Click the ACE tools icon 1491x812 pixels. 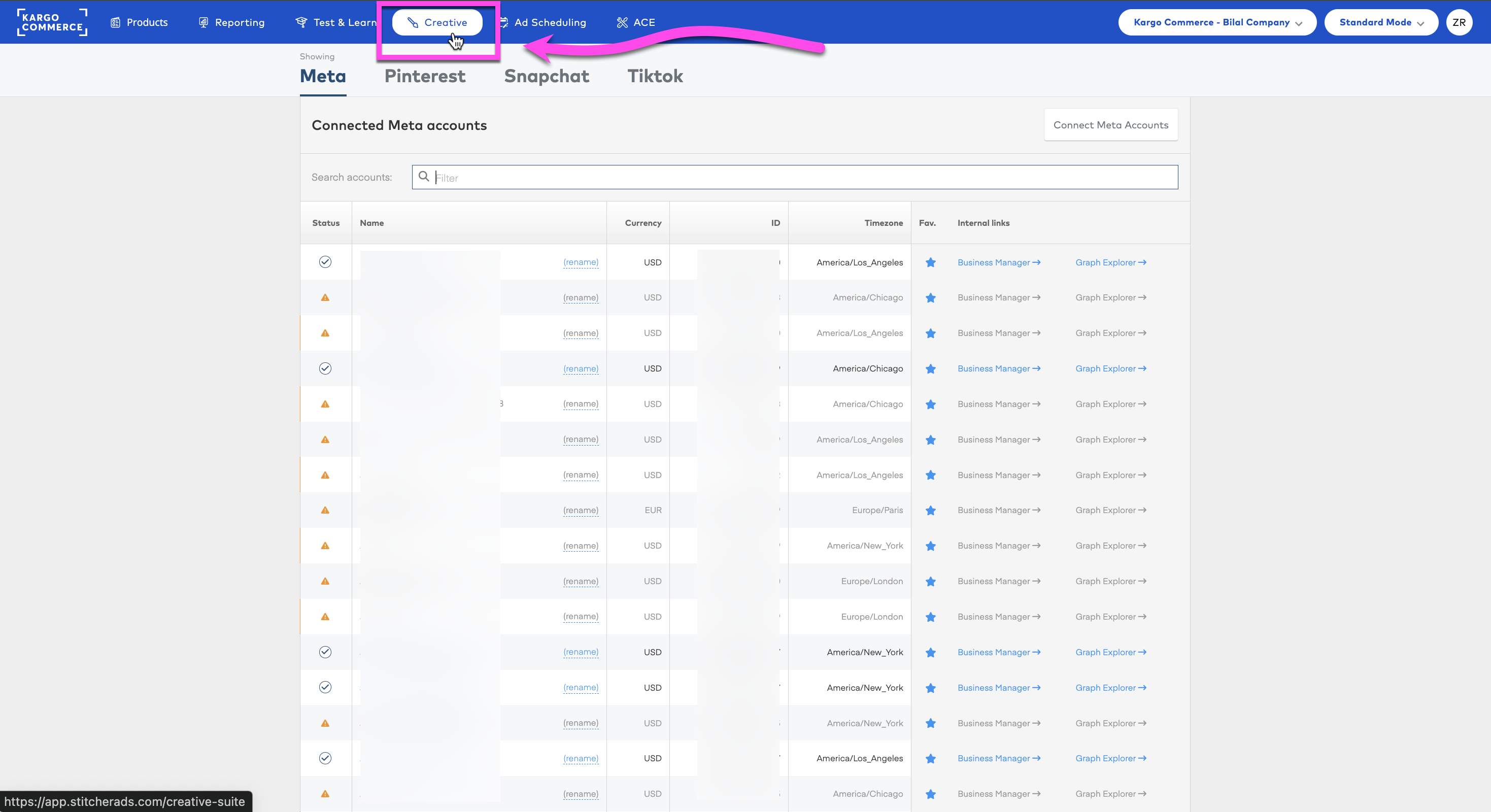coord(622,22)
